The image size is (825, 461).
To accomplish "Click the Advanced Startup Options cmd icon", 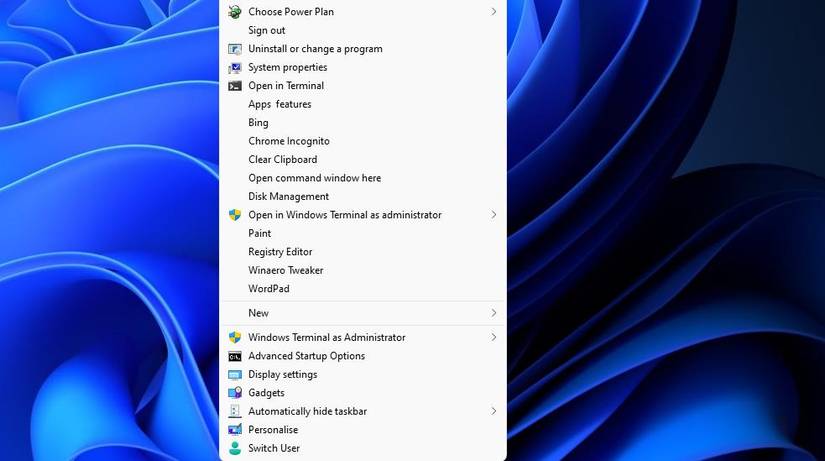I will click(x=235, y=356).
